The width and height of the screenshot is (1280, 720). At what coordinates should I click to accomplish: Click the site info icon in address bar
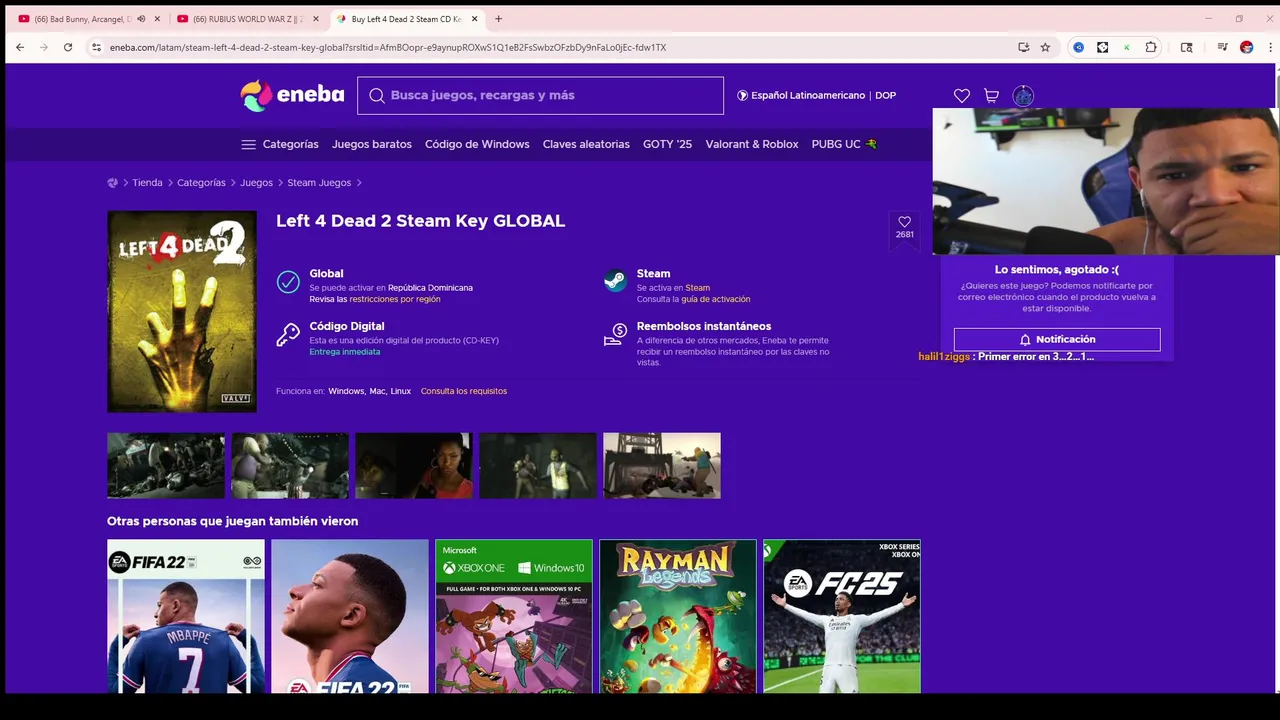[96, 47]
